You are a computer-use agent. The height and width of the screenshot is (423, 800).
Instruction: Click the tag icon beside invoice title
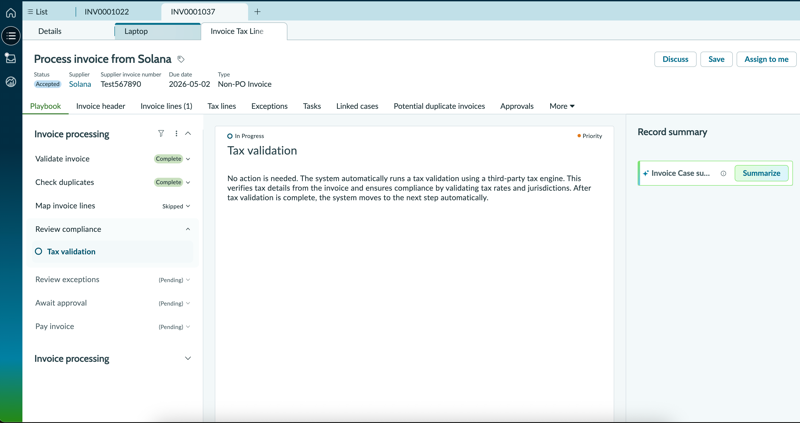(x=181, y=59)
